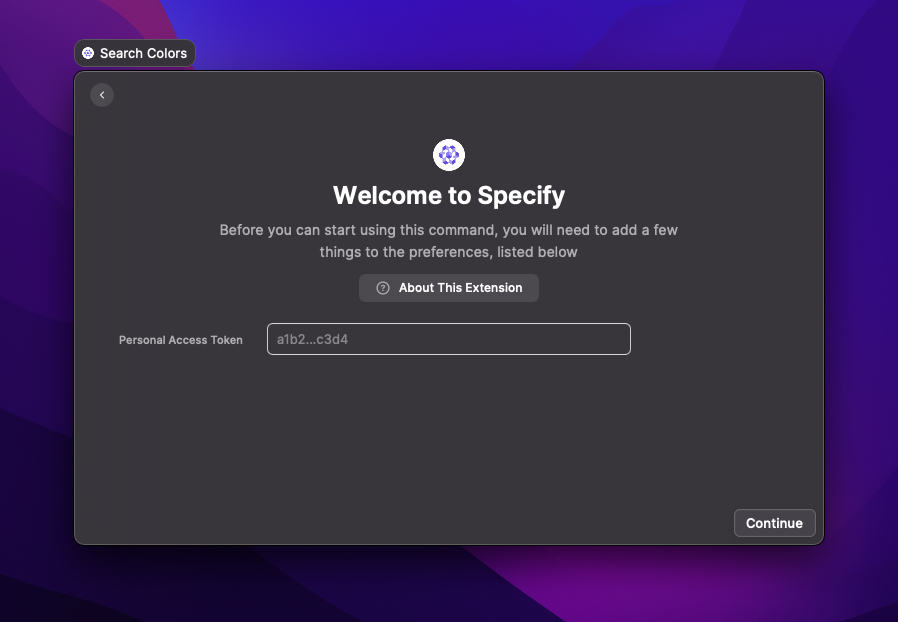
Task: Click the question mark icon in About button
Action: (x=383, y=288)
